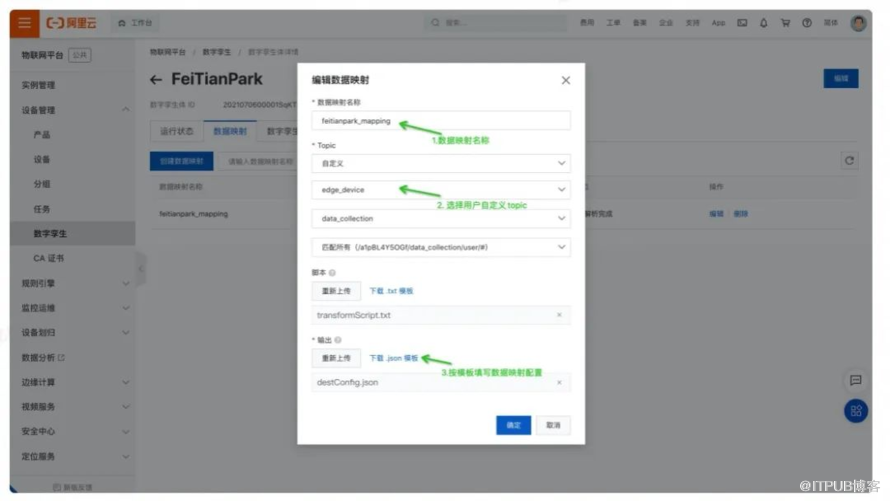The width and height of the screenshot is (890, 501).
Task: Download the .json template link
Action: [x=393, y=358]
